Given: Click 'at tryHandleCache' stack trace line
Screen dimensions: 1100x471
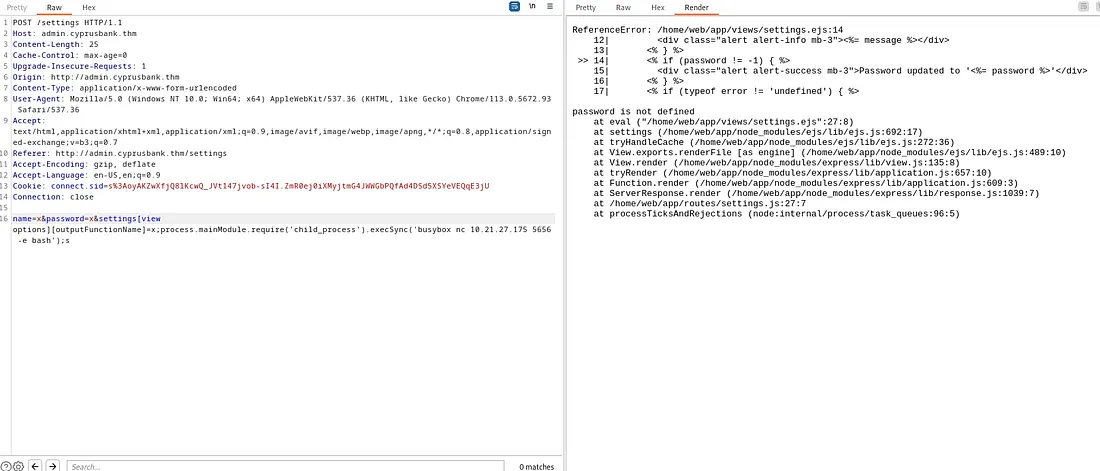Looking at the screenshot, I should tap(774, 142).
